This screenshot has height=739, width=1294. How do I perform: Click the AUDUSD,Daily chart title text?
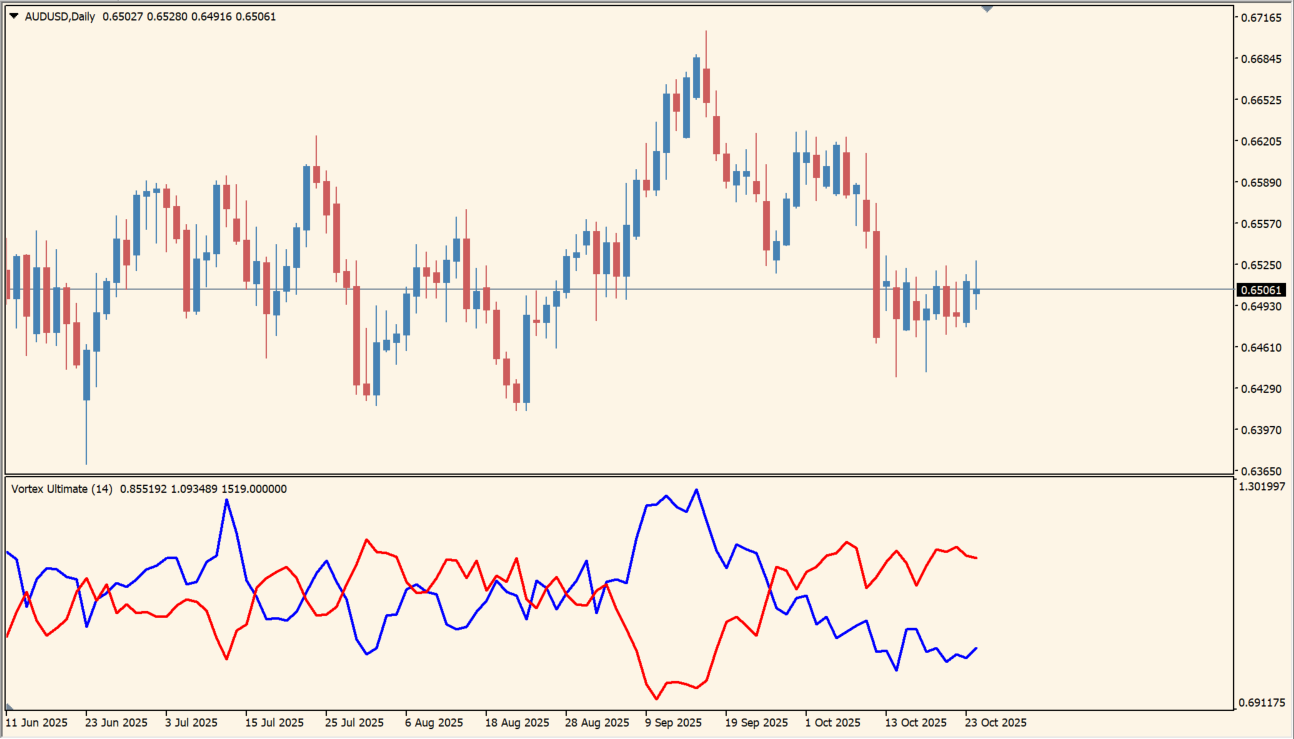[x=60, y=16]
